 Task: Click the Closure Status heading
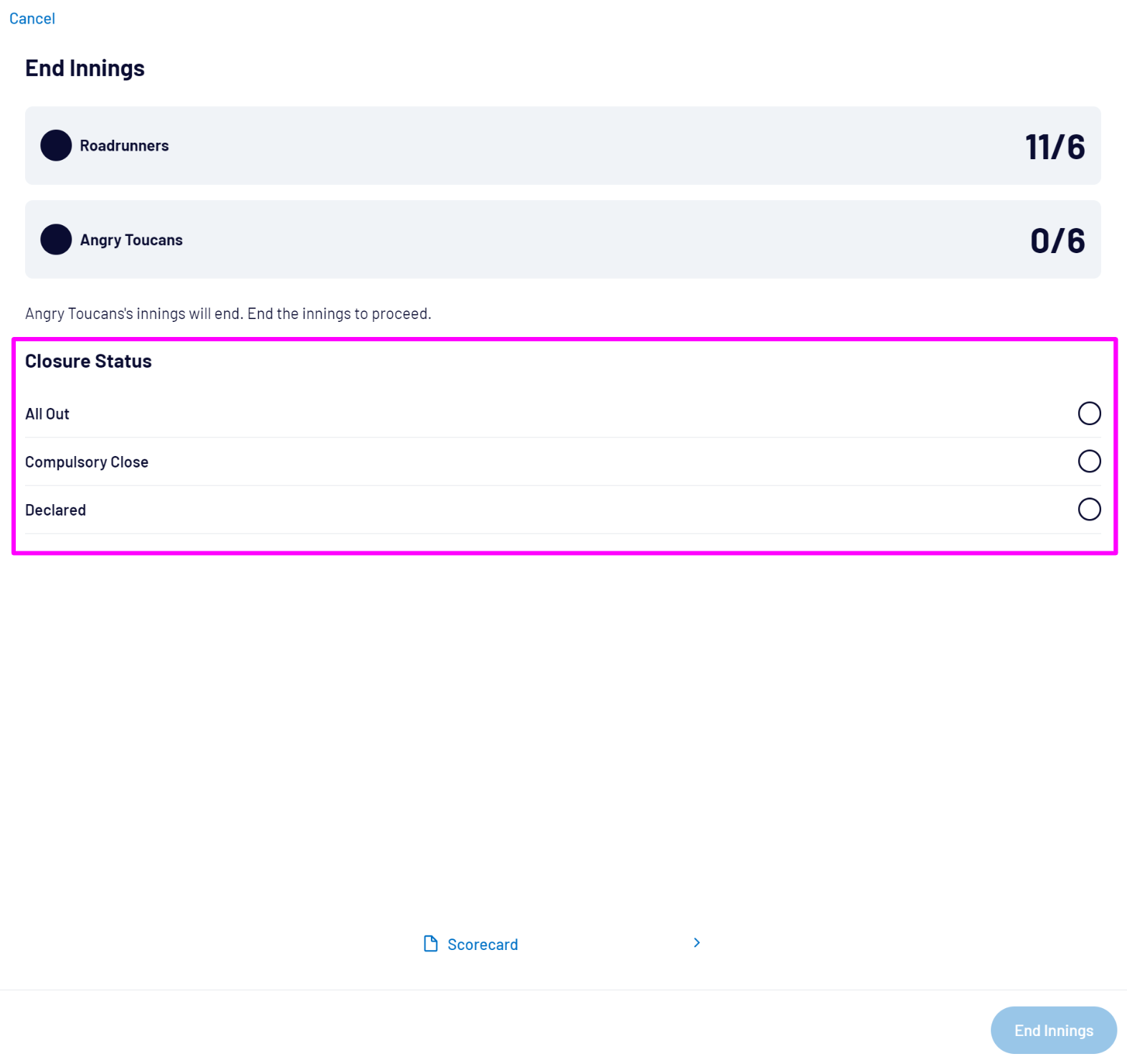[88, 361]
